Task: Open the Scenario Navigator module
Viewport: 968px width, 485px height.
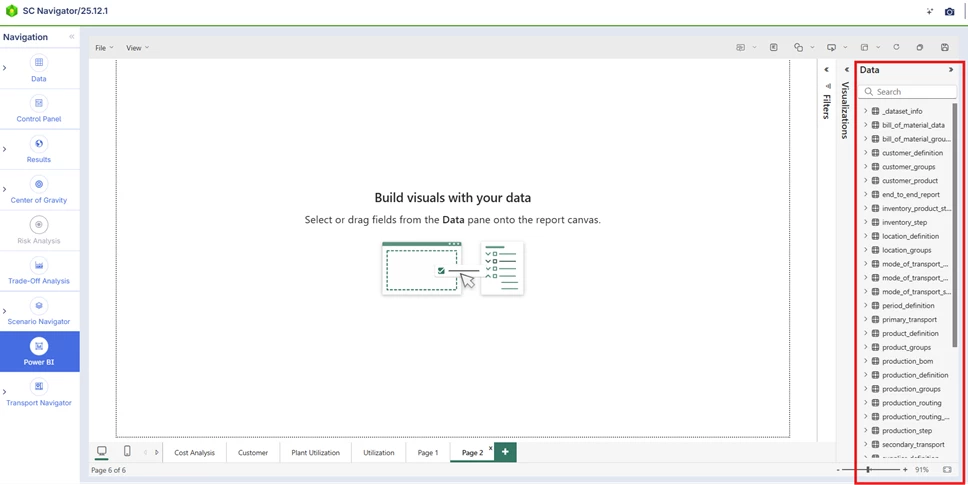Action: [x=39, y=312]
